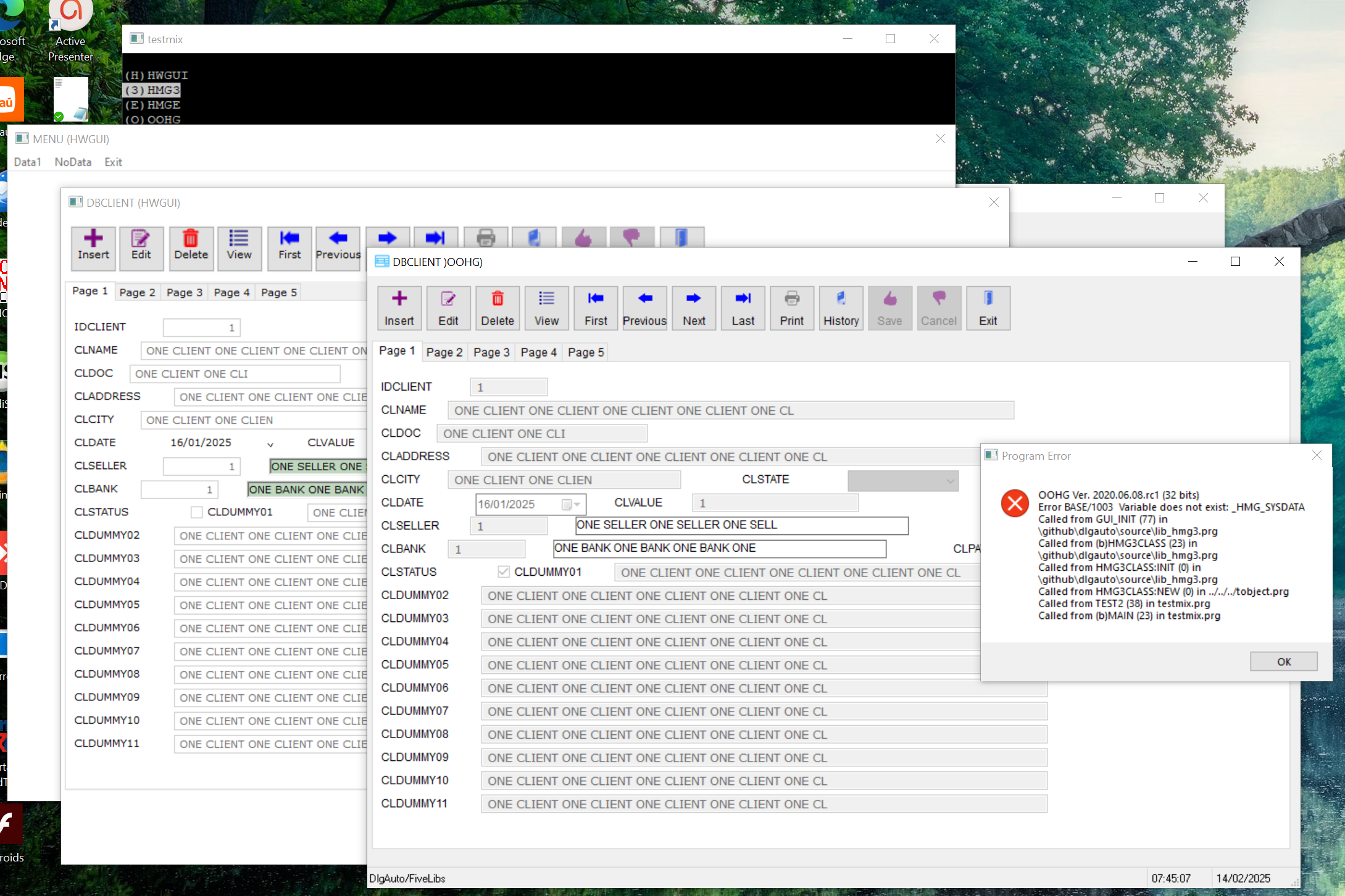The width and height of the screenshot is (1345, 896).
Task: Expand the CLSTATE combo box
Action: coord(950,481)
